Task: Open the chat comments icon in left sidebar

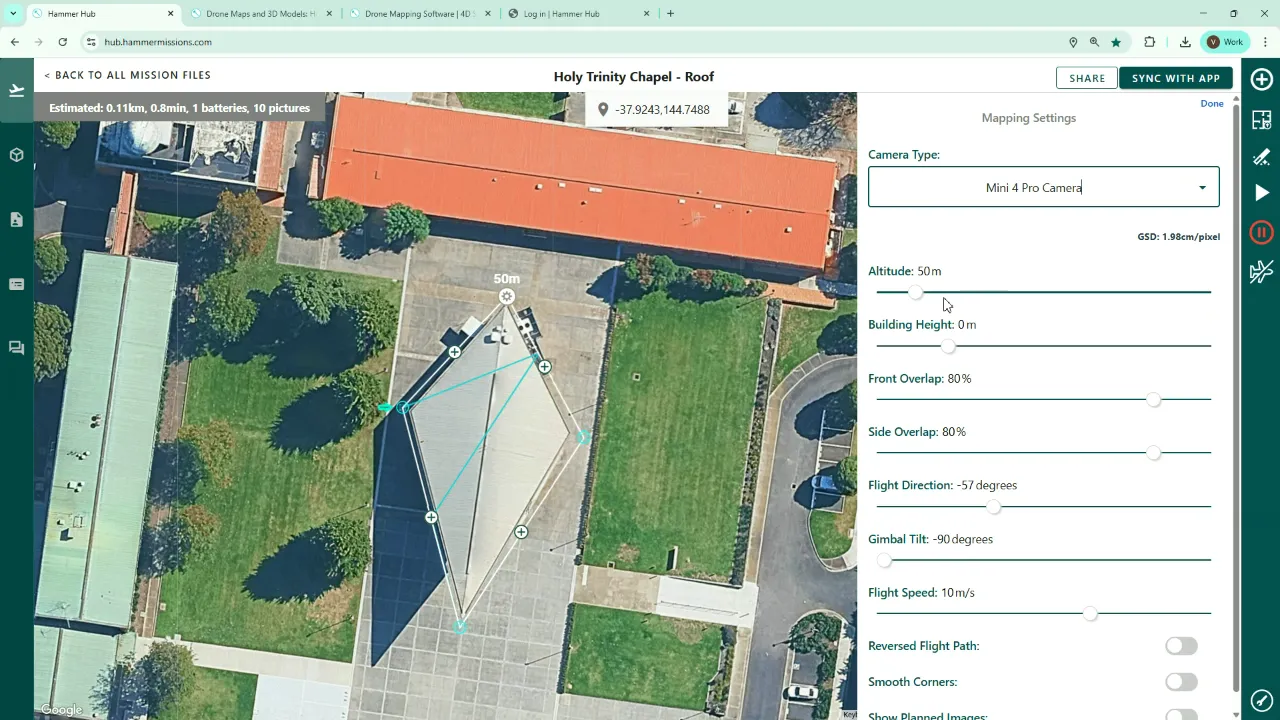Action: pyautogui.click(x=16, y=348)
